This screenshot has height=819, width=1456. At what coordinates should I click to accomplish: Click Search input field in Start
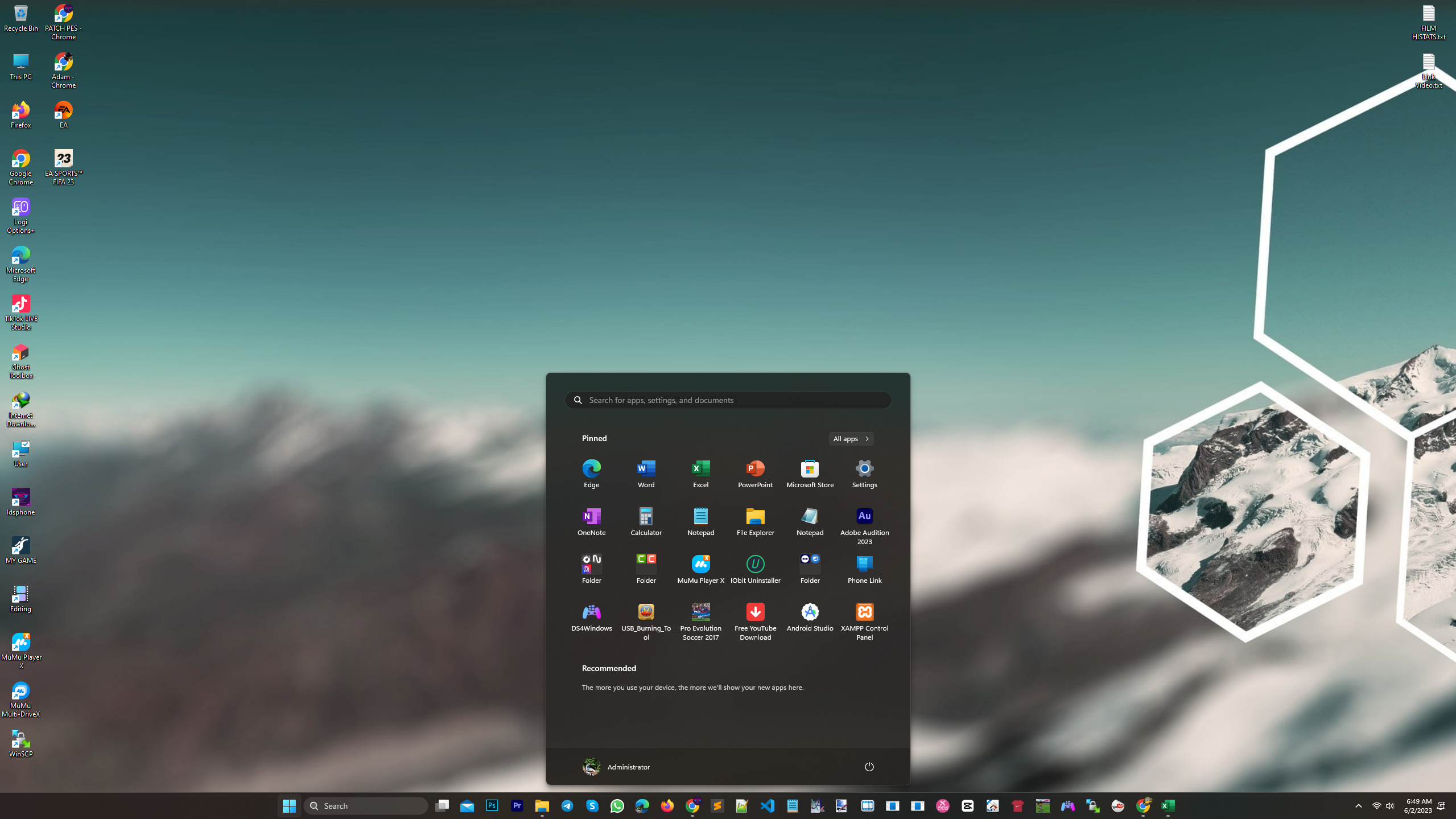tap(728, 400)
